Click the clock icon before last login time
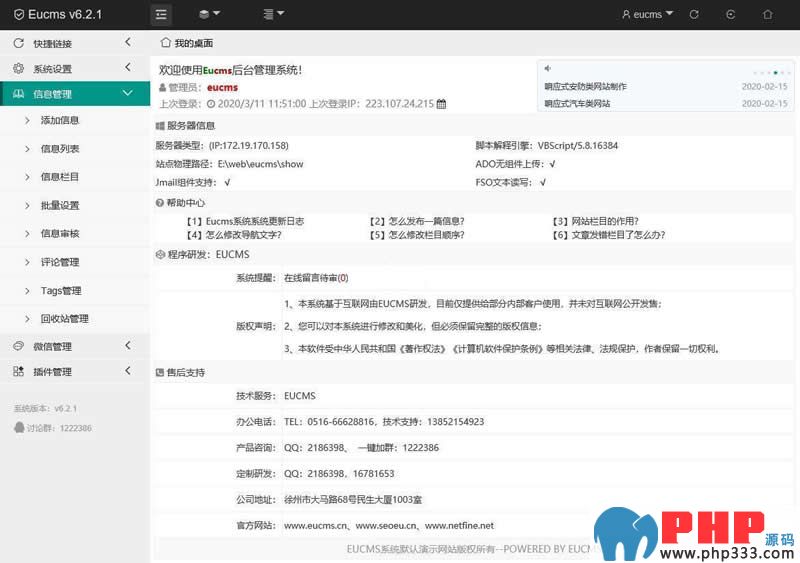Image resolution: width=800 pixels, height=563 pixels. point(211,104)
